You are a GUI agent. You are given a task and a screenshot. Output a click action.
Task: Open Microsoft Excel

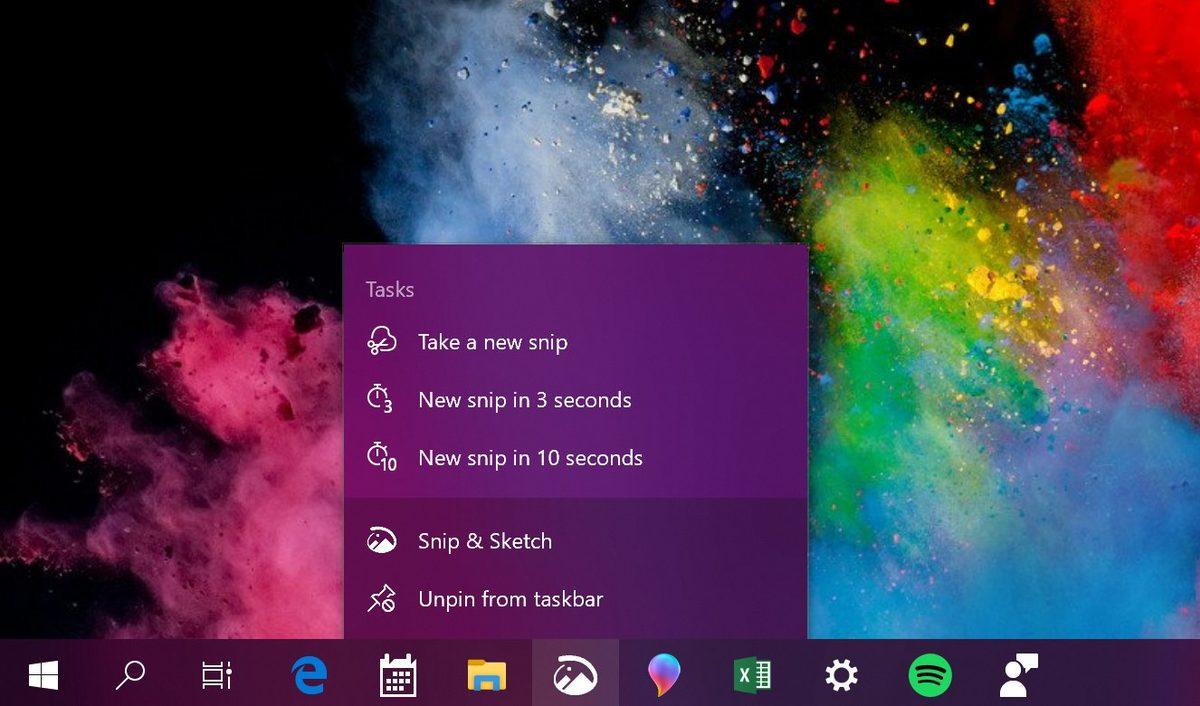pyautogui.click(x=753, y=675)
